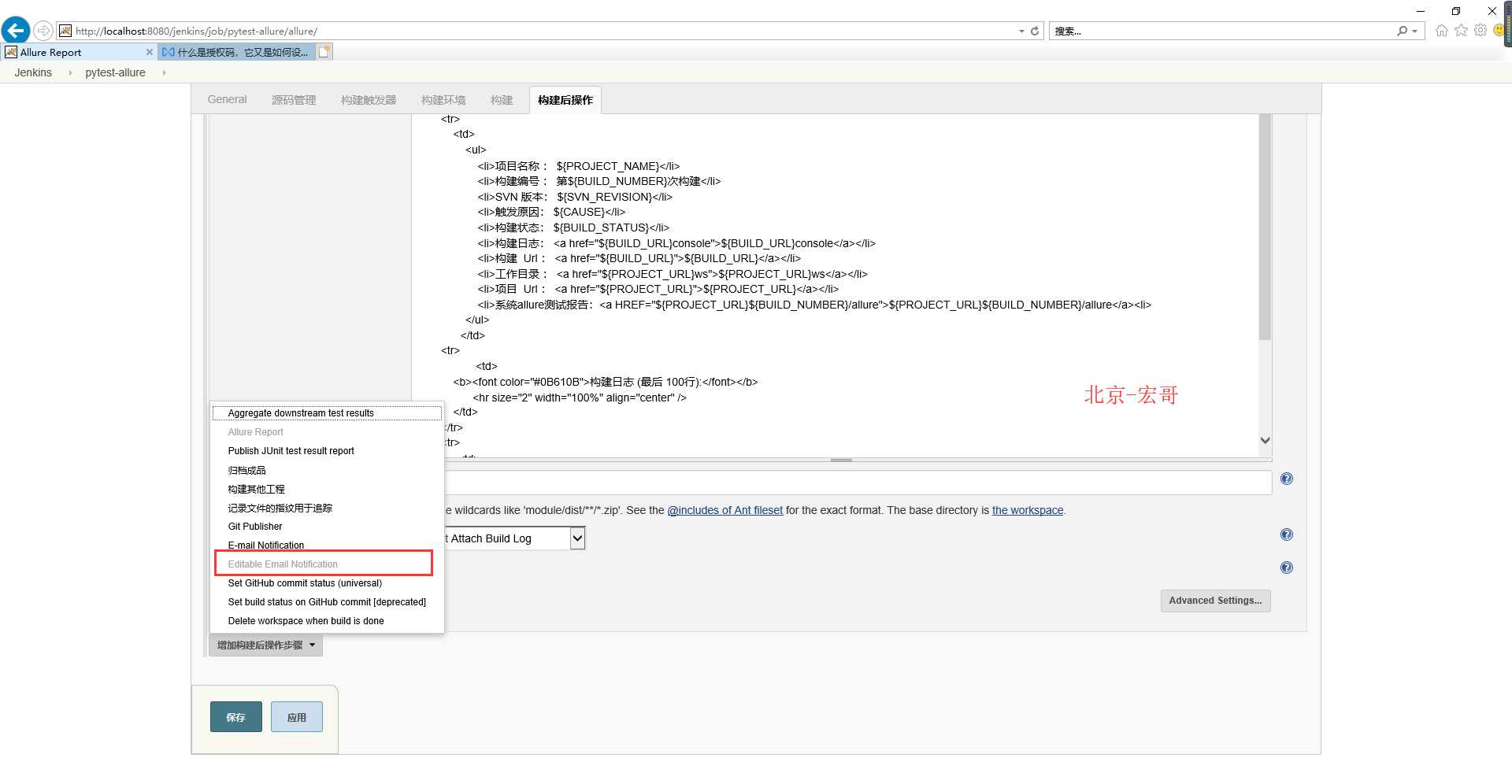
Task: Click the content textarea scrollbar thumb
Action: [1265, 227]
